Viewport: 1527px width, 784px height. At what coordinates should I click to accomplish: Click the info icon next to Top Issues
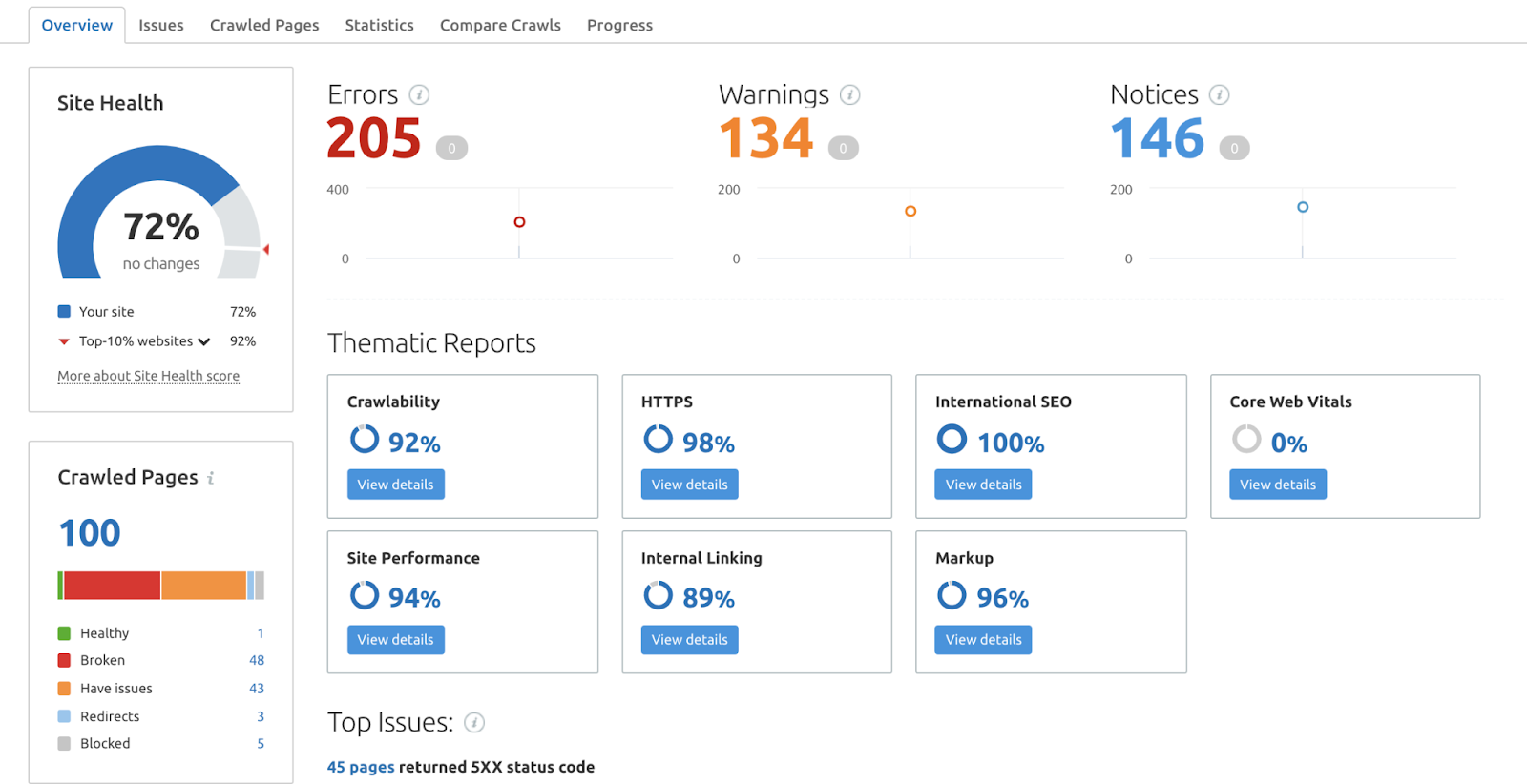tap(474, 723)
